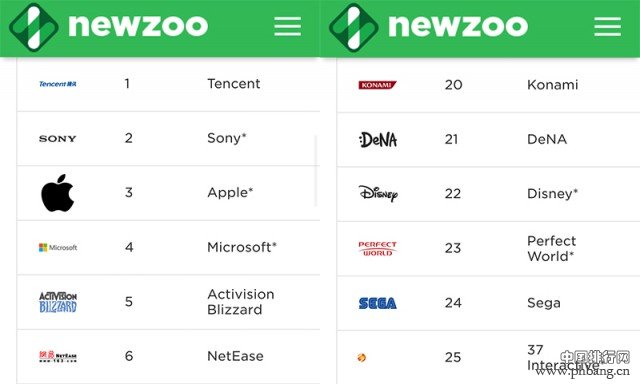Viewport: 640px width, 384px height.
Task: Click the Sony logo icon
Action: (x=58, y=138)
